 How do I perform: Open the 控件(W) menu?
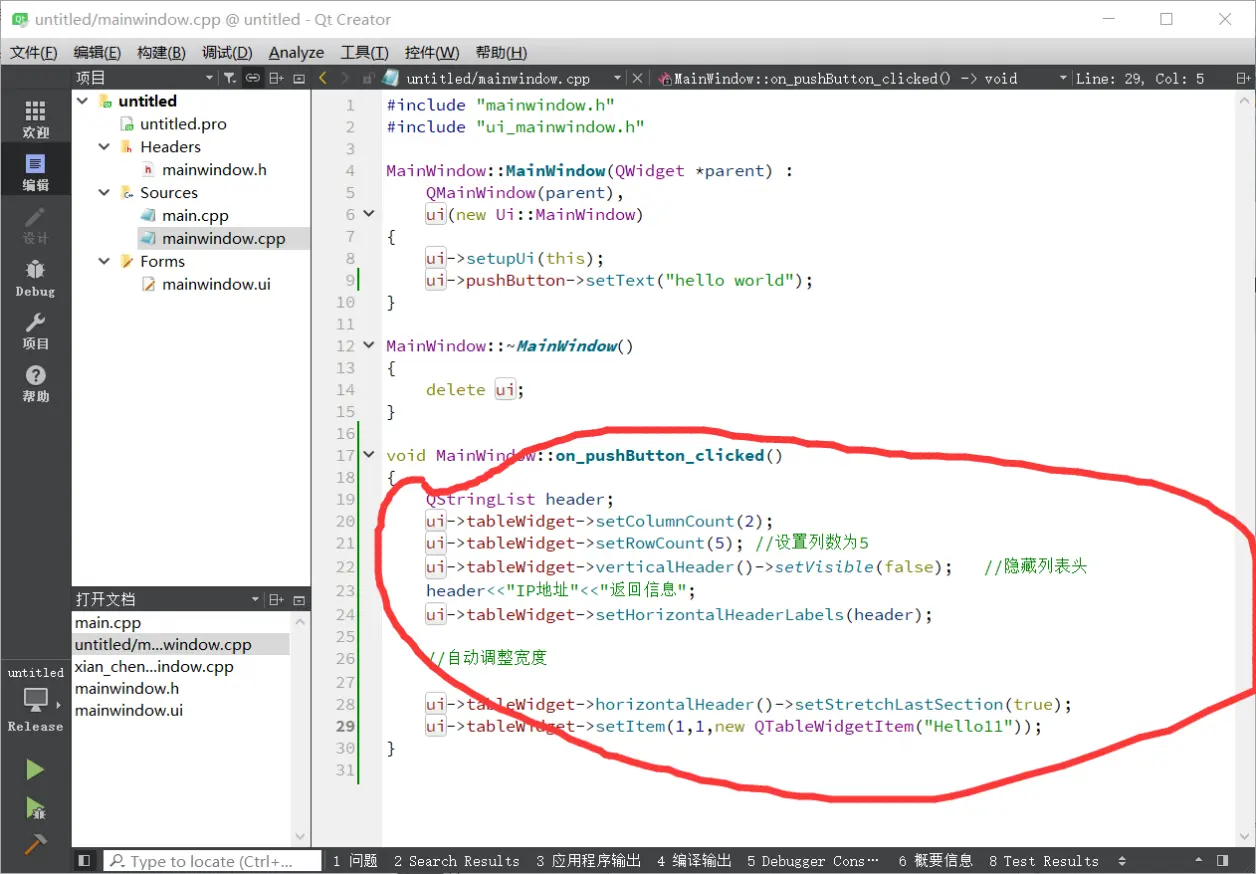click(x=432, y=53)
